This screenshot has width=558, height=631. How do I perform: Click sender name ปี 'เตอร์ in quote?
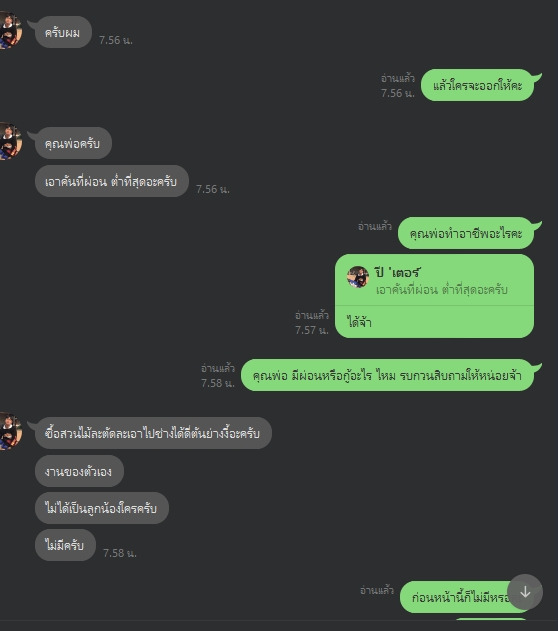coord(398,273)
